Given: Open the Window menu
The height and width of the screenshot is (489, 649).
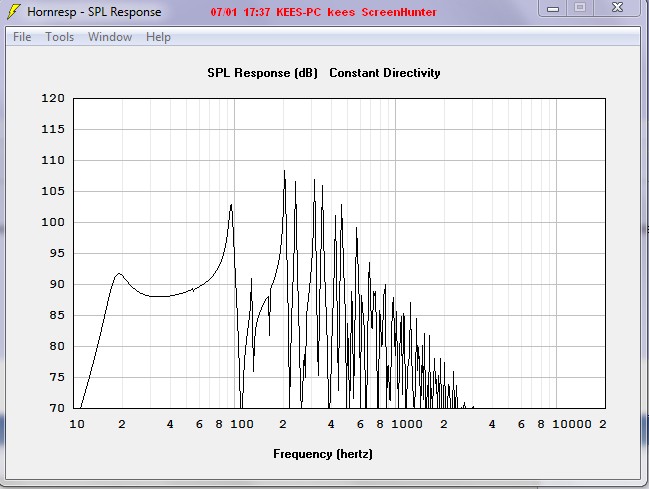Looking at the screenshot, I should click(x=110, y=37).
